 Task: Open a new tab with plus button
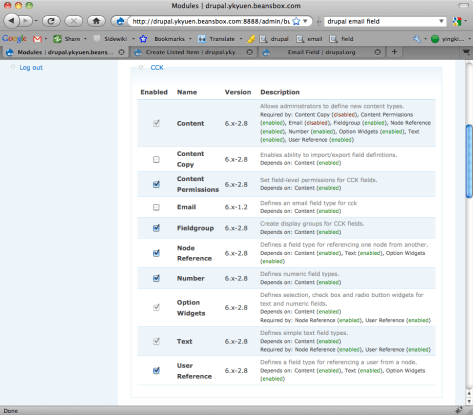tap(394, 52)
